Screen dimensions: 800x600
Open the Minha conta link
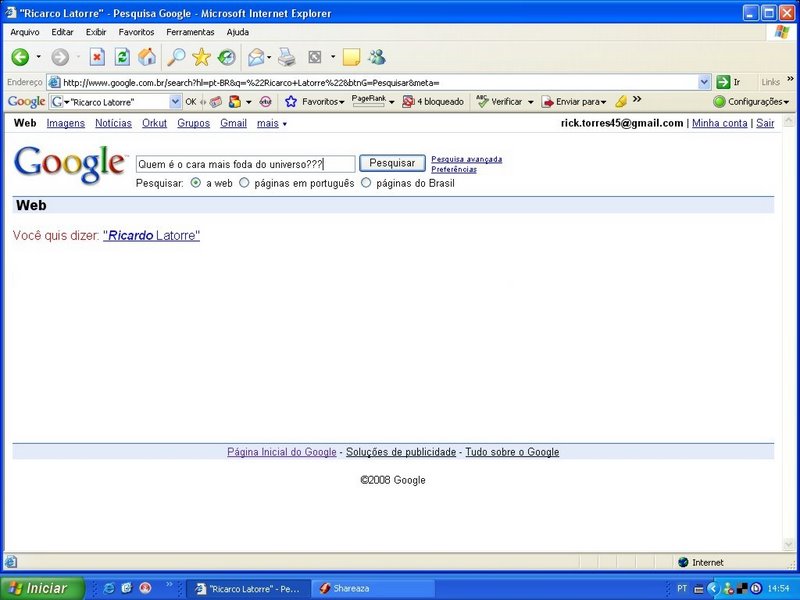coord(719,123)
